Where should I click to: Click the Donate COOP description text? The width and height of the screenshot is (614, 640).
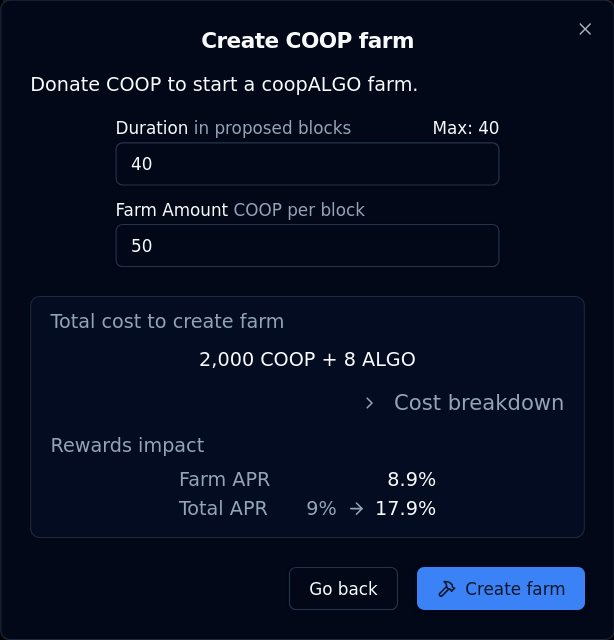click(224, 84)
